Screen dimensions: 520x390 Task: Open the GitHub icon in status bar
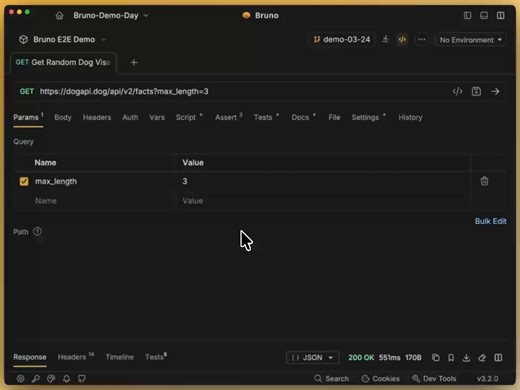(x=82, y=378)
